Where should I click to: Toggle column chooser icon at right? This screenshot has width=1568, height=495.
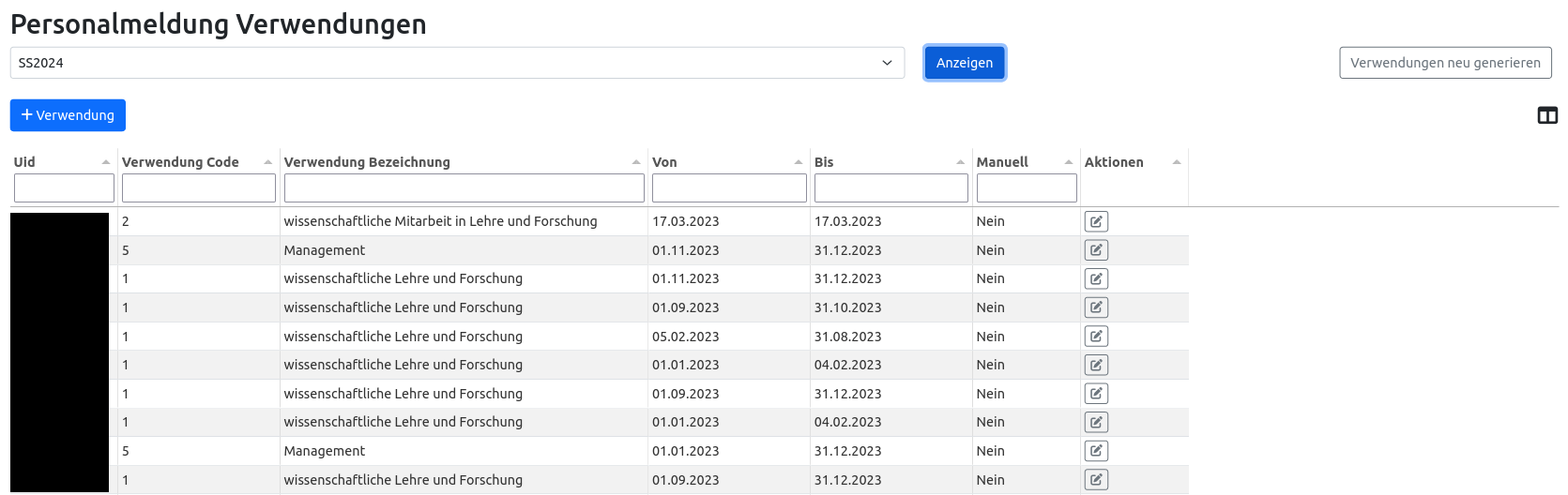click(x=1546, y=115)
